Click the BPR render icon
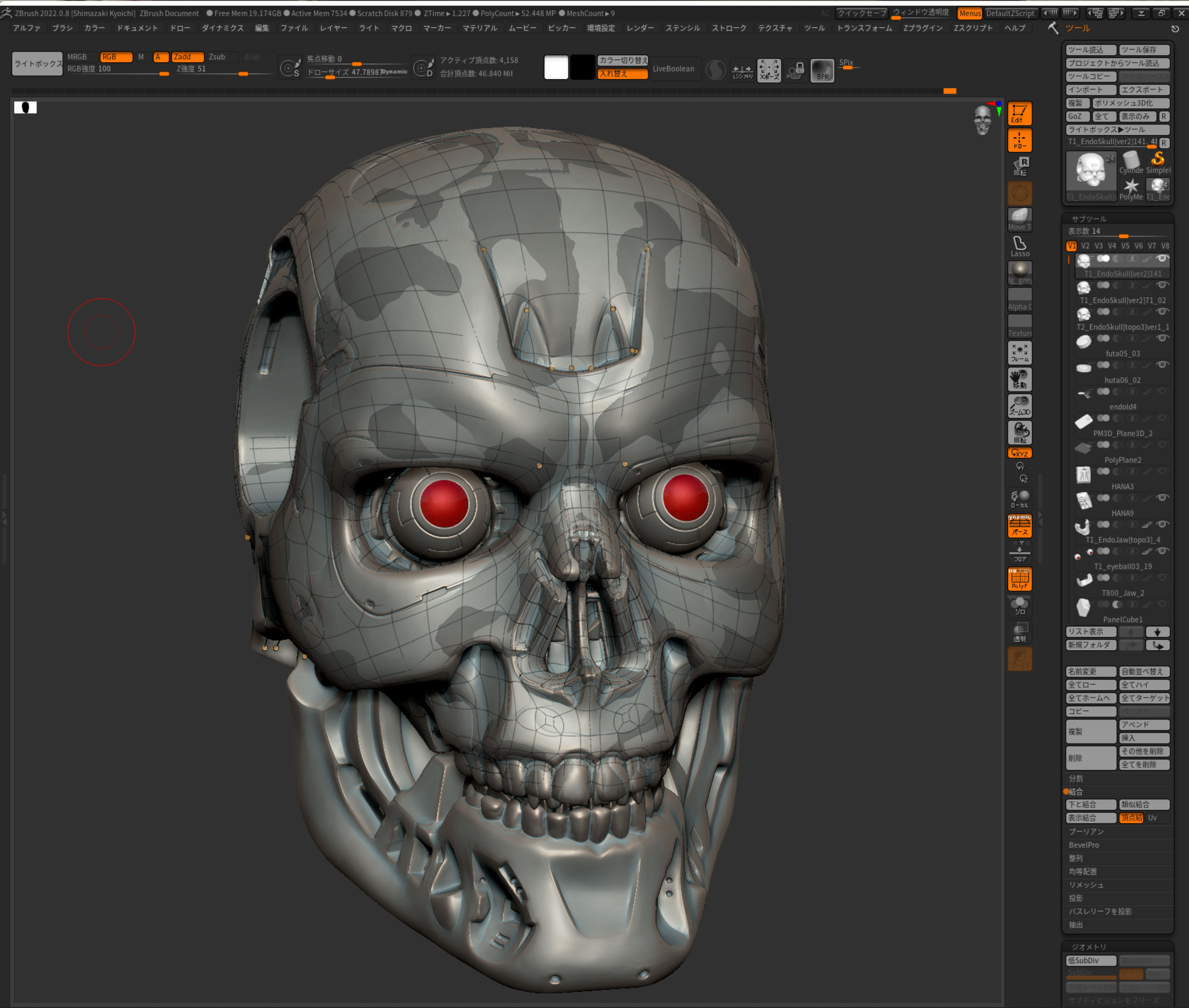Image resolution: width=1189 pixels, height=1008 pixels. pos(822,71)
